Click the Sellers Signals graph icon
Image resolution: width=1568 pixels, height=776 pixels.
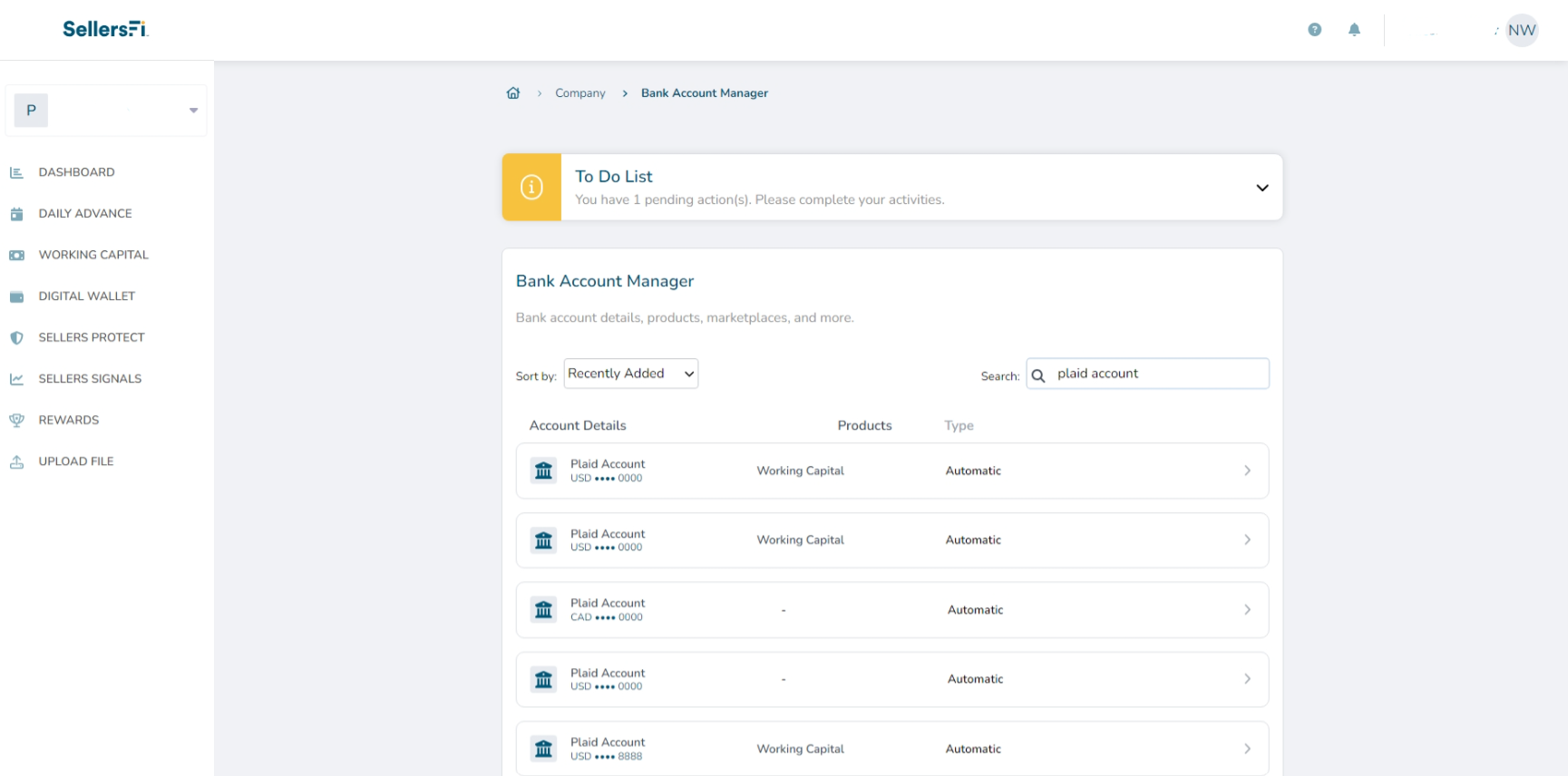click(x=16, y=379)
